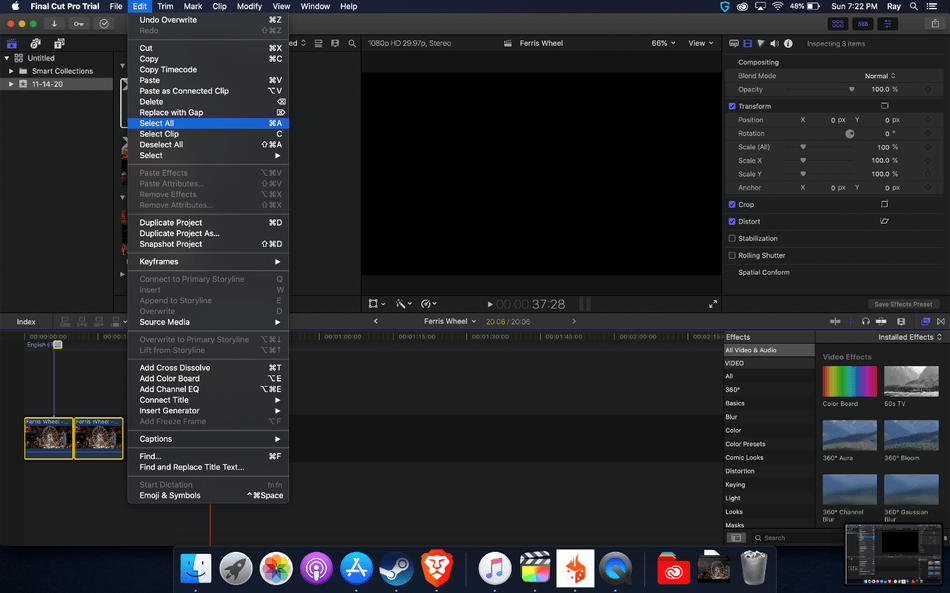The width and height of the screenshot is (950, 593).
Task: Toggle the Position keyframe diamond
Action: click(928, 120)
